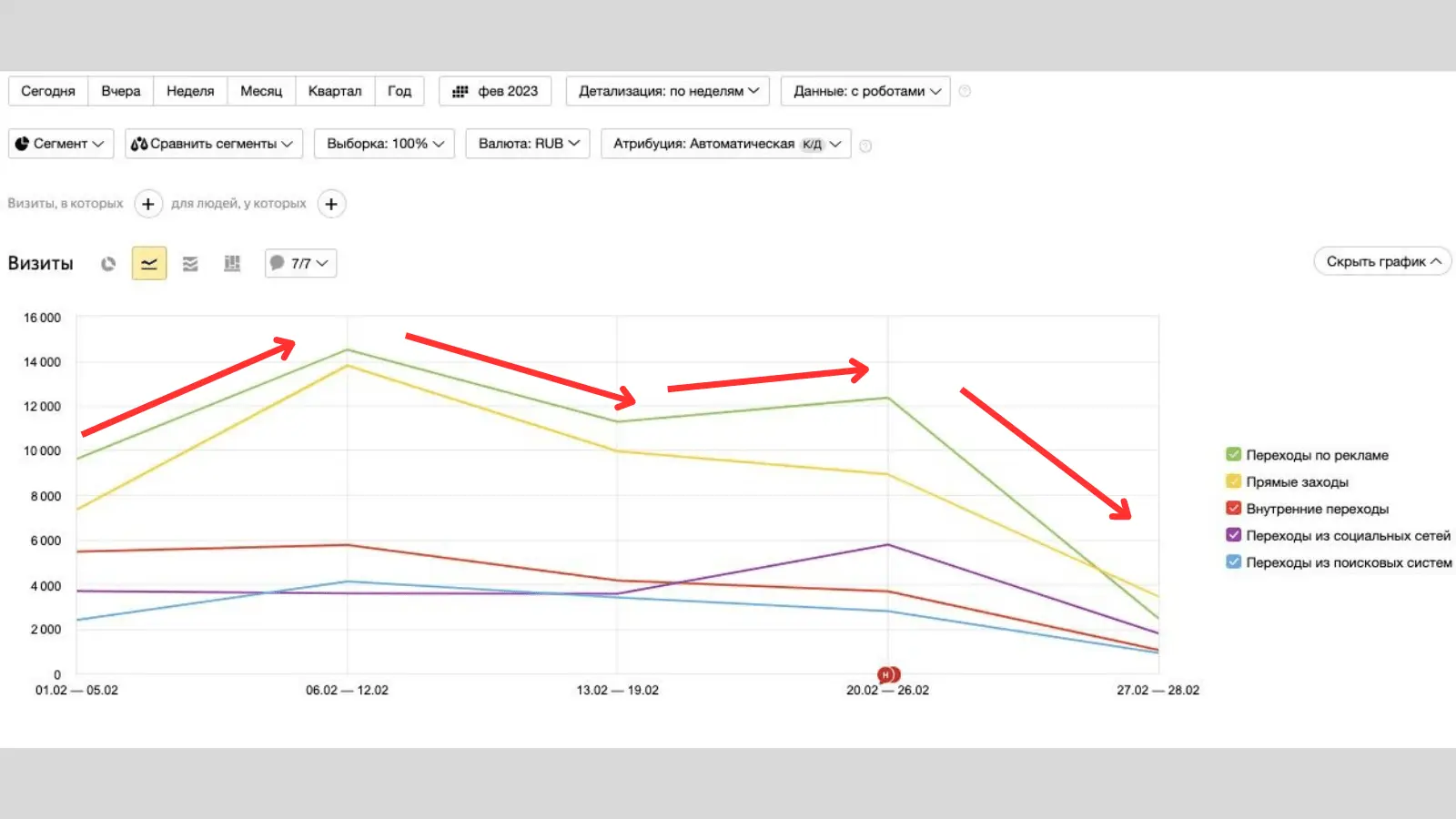The height and width of the screenshot is (819, 1456).
Task: Toggle Прямые заходы series
Action: (1234, 481)
